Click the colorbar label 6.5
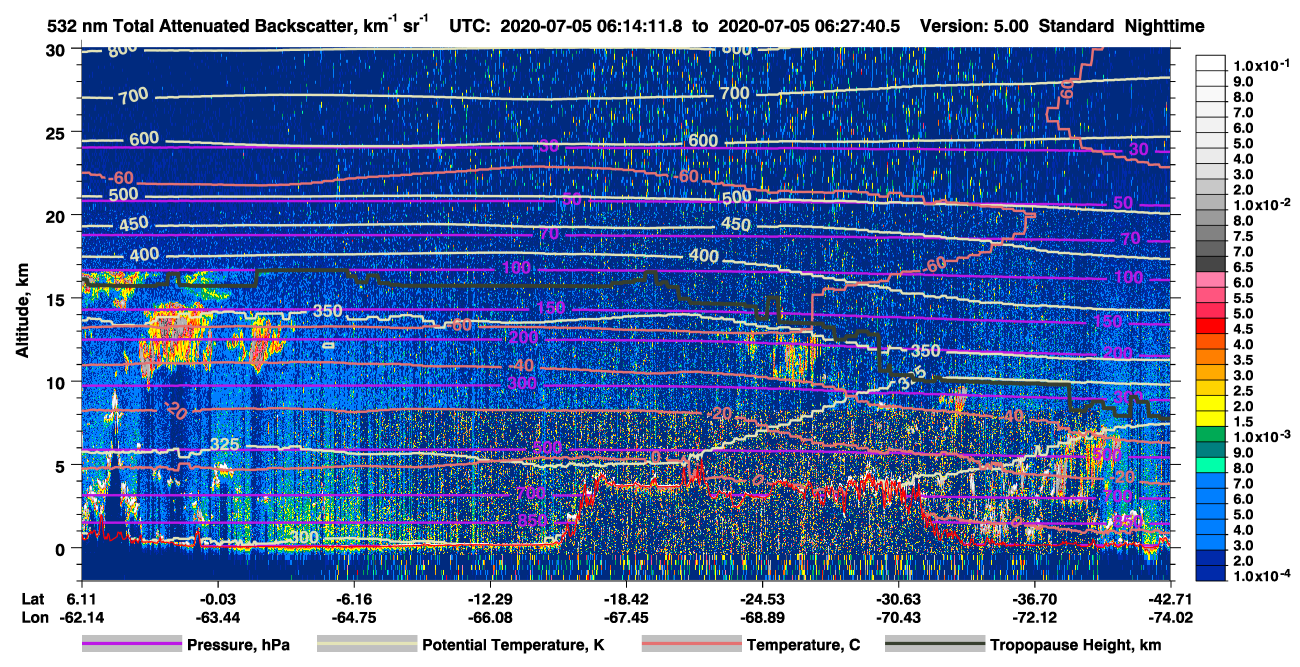The image size is (1300, 667). pyautogui.click(x=1244, y=267)
